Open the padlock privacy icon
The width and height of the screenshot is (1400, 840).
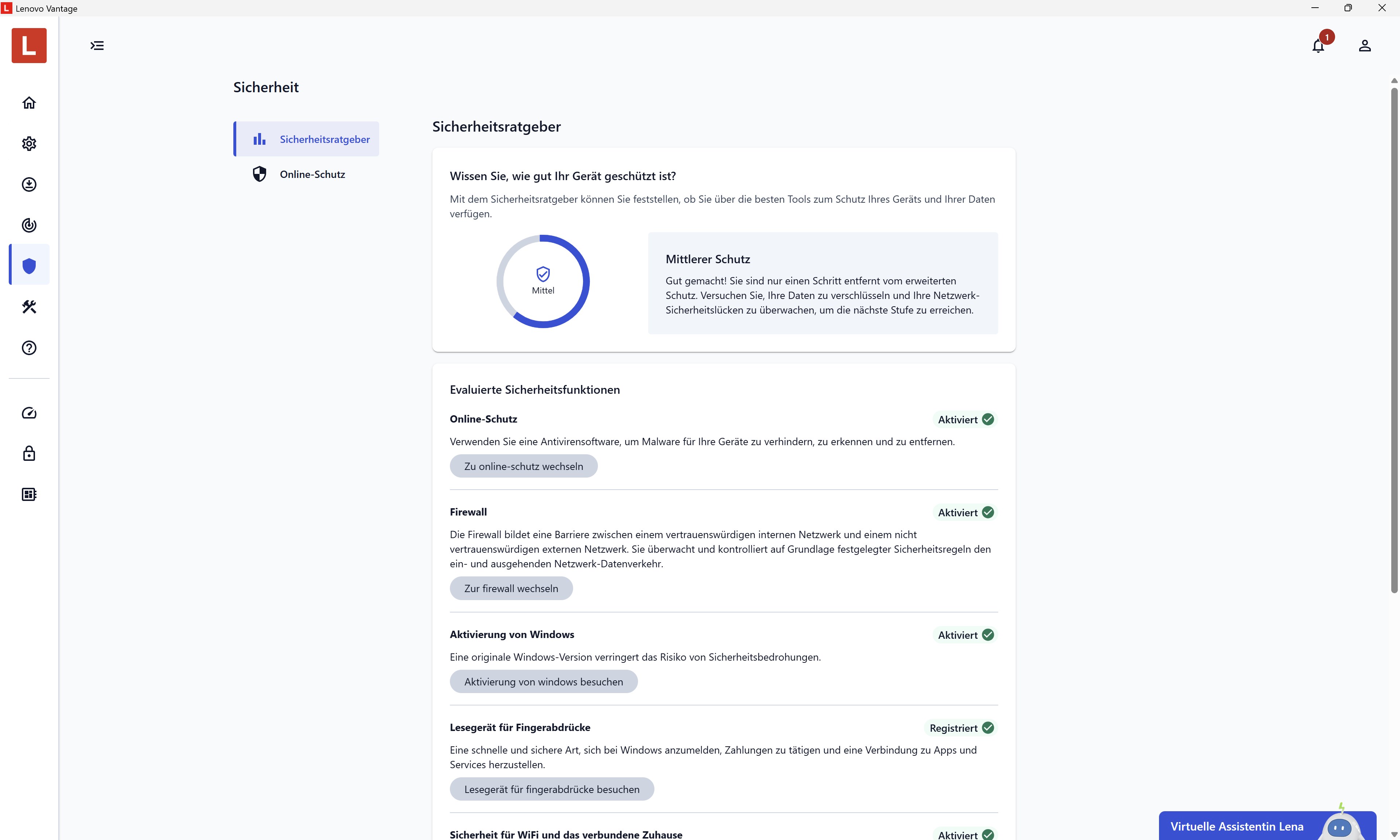[29, 454]
